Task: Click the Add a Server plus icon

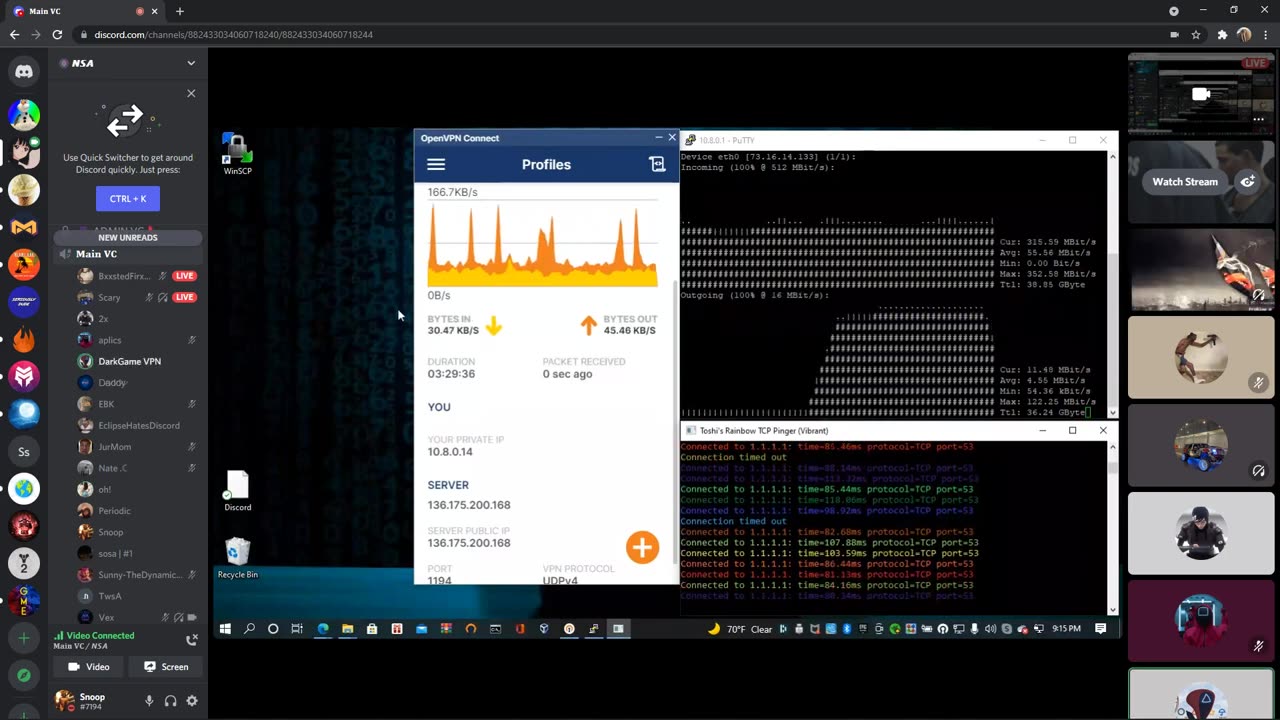Action: click(x=24, y=638)
